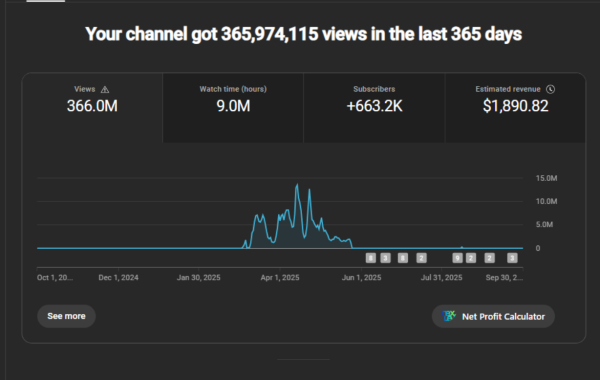Click the 5.0M y-axis label
The height and width of the screenshot is (380, 600).
(x=544, y=225)
